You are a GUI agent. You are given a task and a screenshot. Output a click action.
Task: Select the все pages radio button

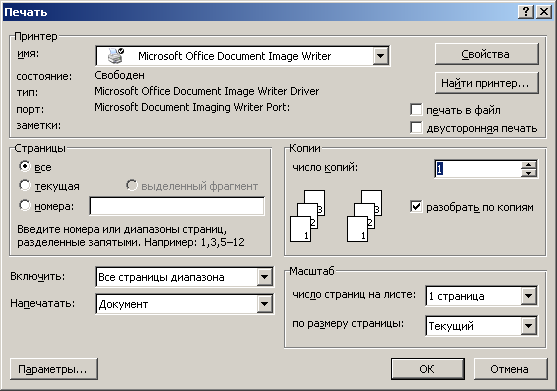click(25, 166)
